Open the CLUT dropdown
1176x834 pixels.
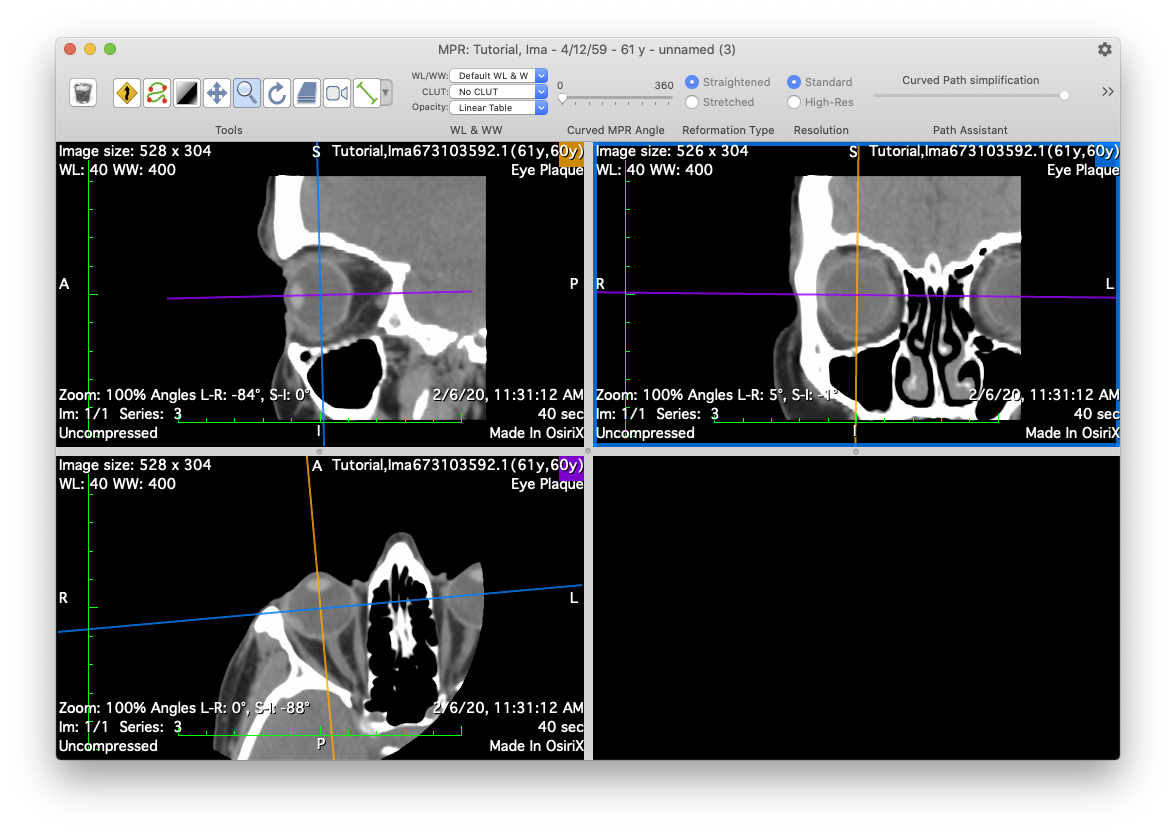tap(498, 91)
